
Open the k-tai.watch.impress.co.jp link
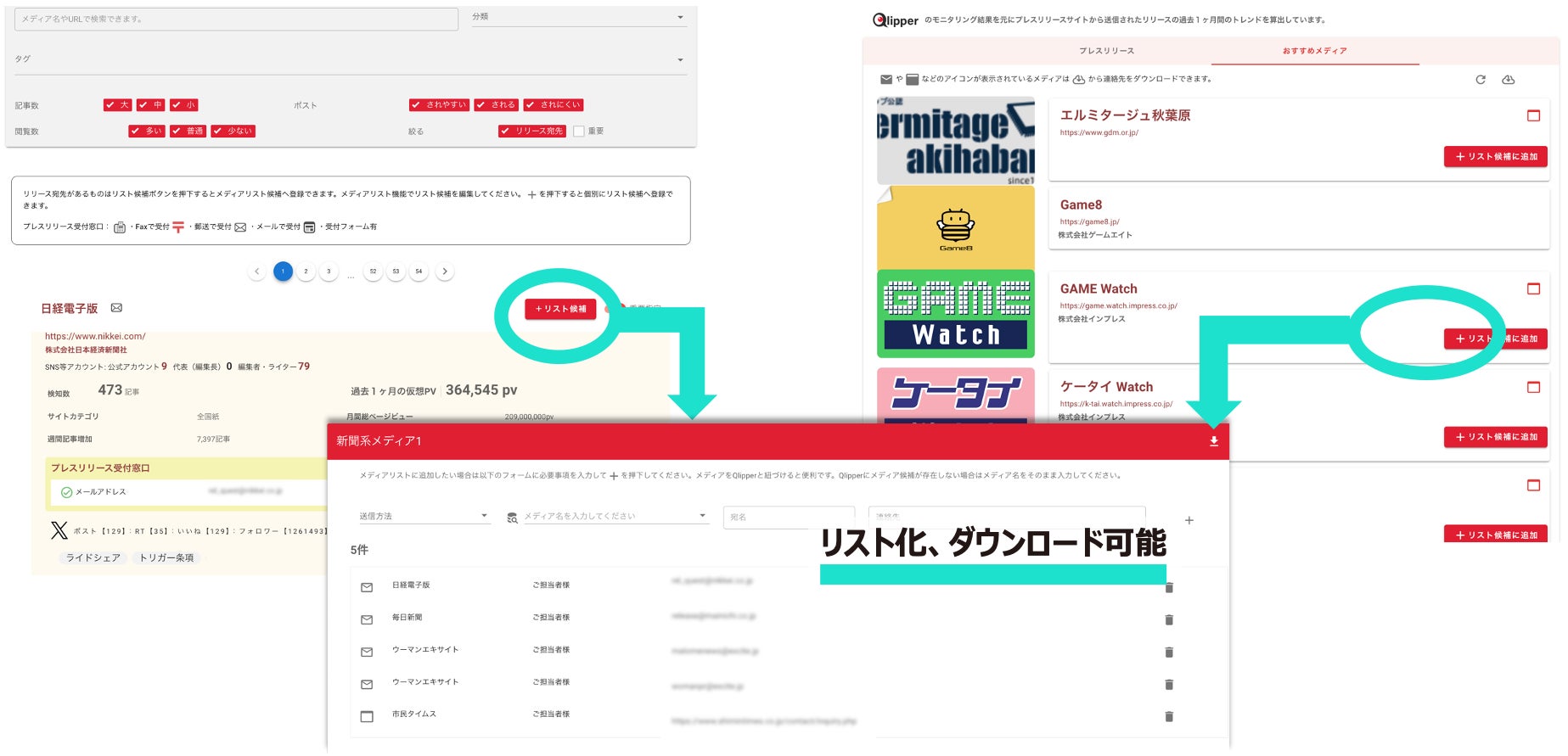pyautogui.click(x=1116, y=404)
